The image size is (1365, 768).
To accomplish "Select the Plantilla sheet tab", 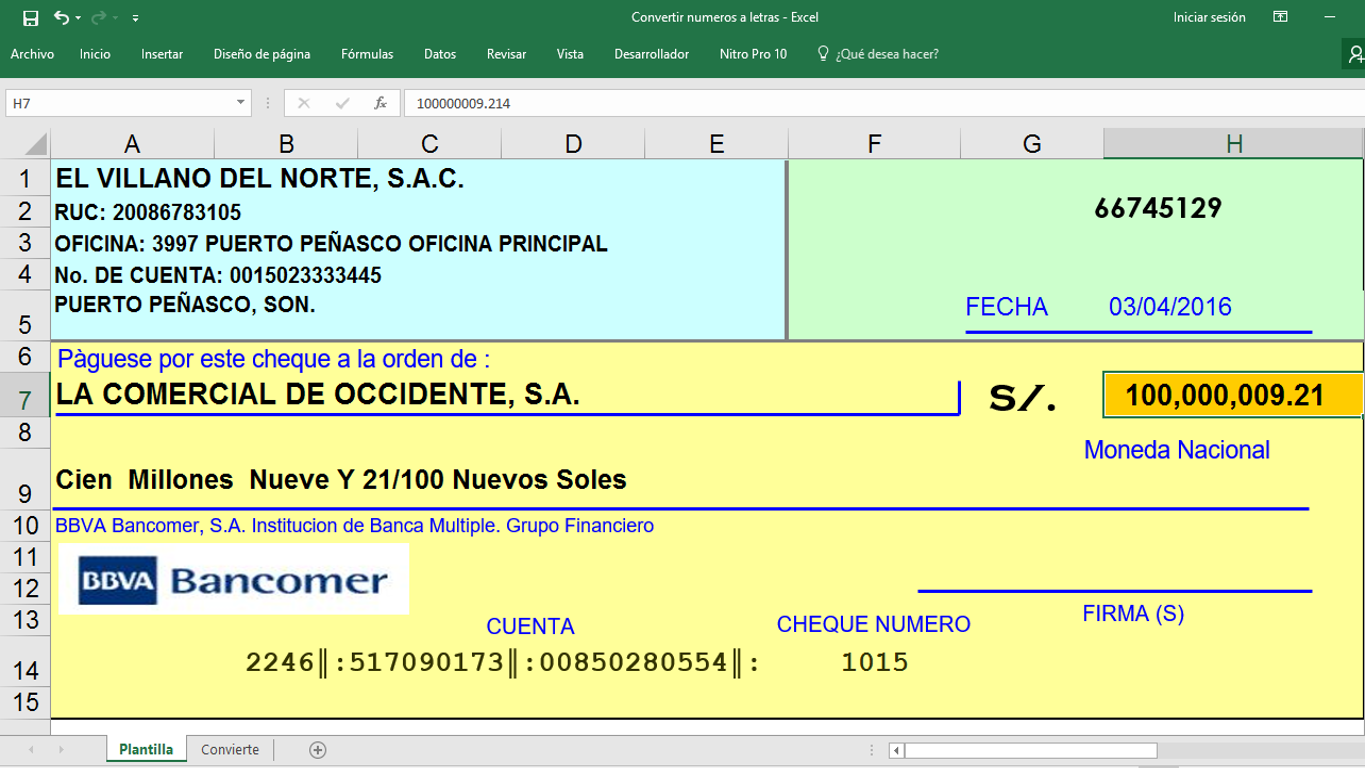I will (146, 749).
